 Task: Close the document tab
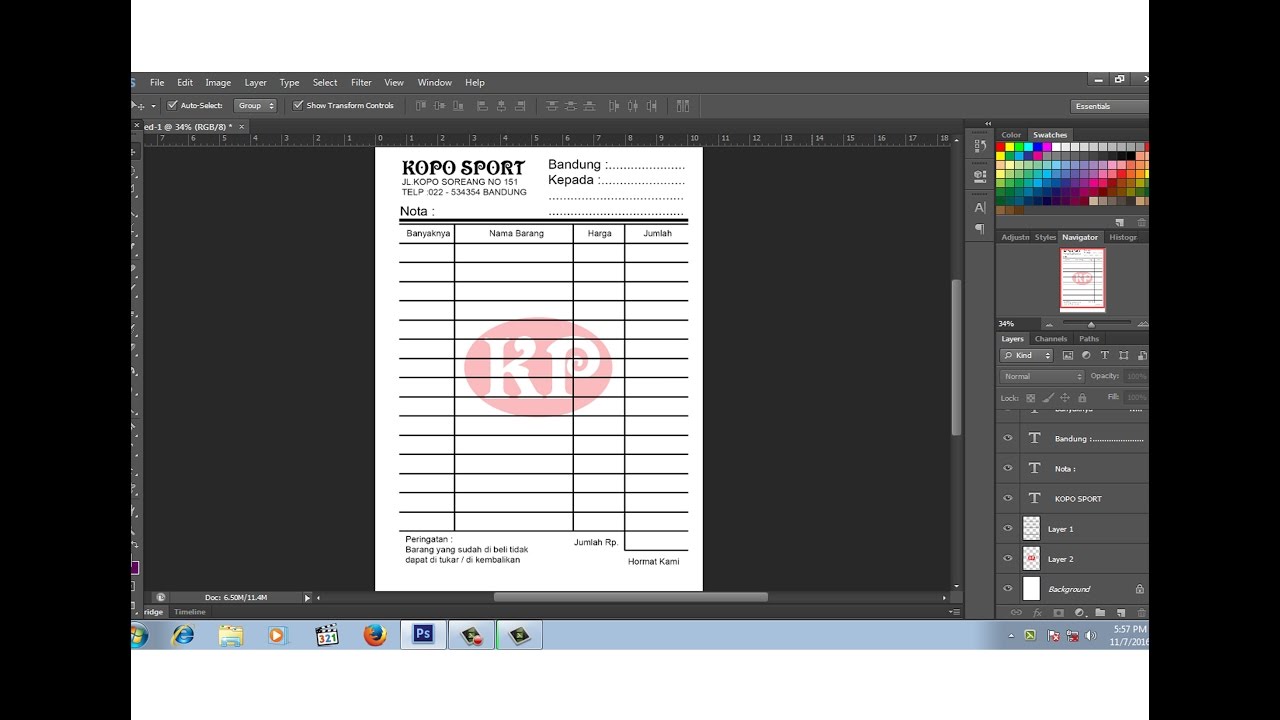click(241, 127)
